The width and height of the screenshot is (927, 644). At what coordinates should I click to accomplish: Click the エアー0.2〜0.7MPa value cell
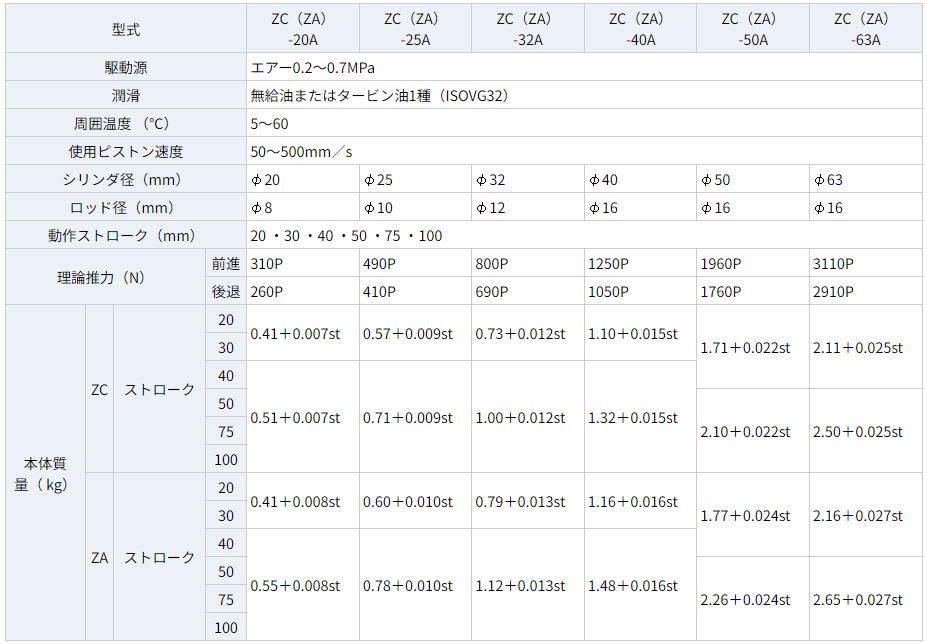pos(312,68)
